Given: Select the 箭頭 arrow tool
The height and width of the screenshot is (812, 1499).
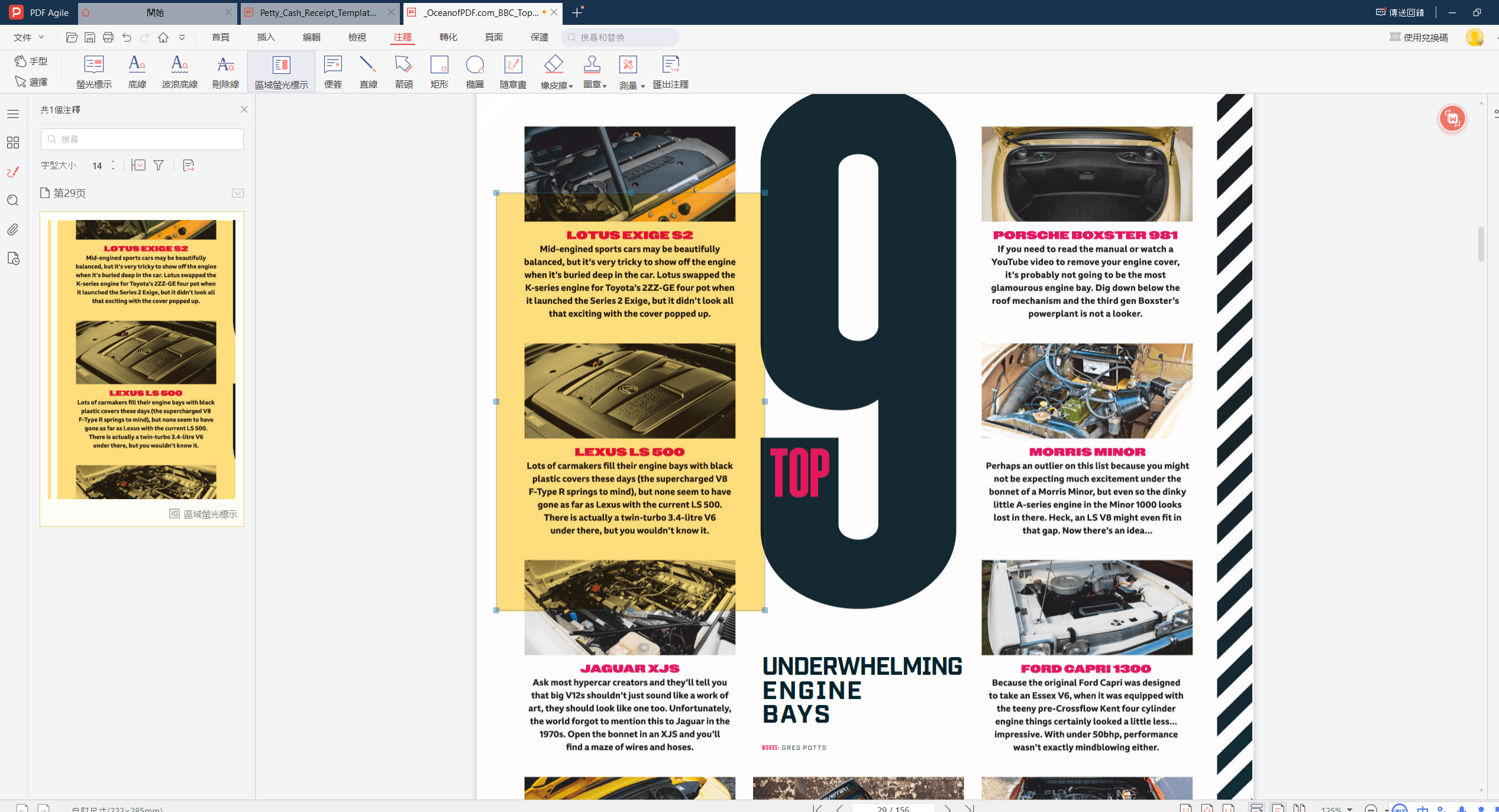Looking at the screenshot, I should click(x=403, y=72).
